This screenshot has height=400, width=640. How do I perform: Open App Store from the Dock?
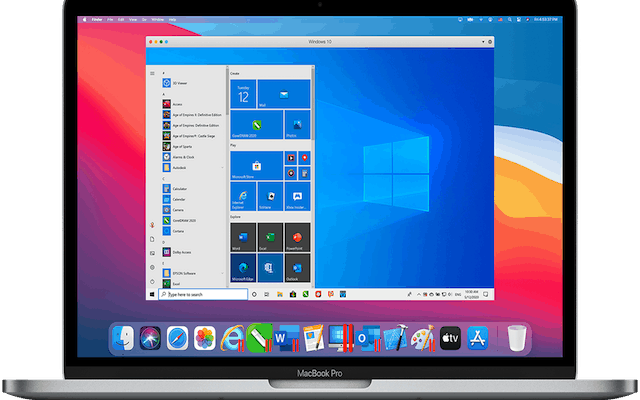(478, 338)
